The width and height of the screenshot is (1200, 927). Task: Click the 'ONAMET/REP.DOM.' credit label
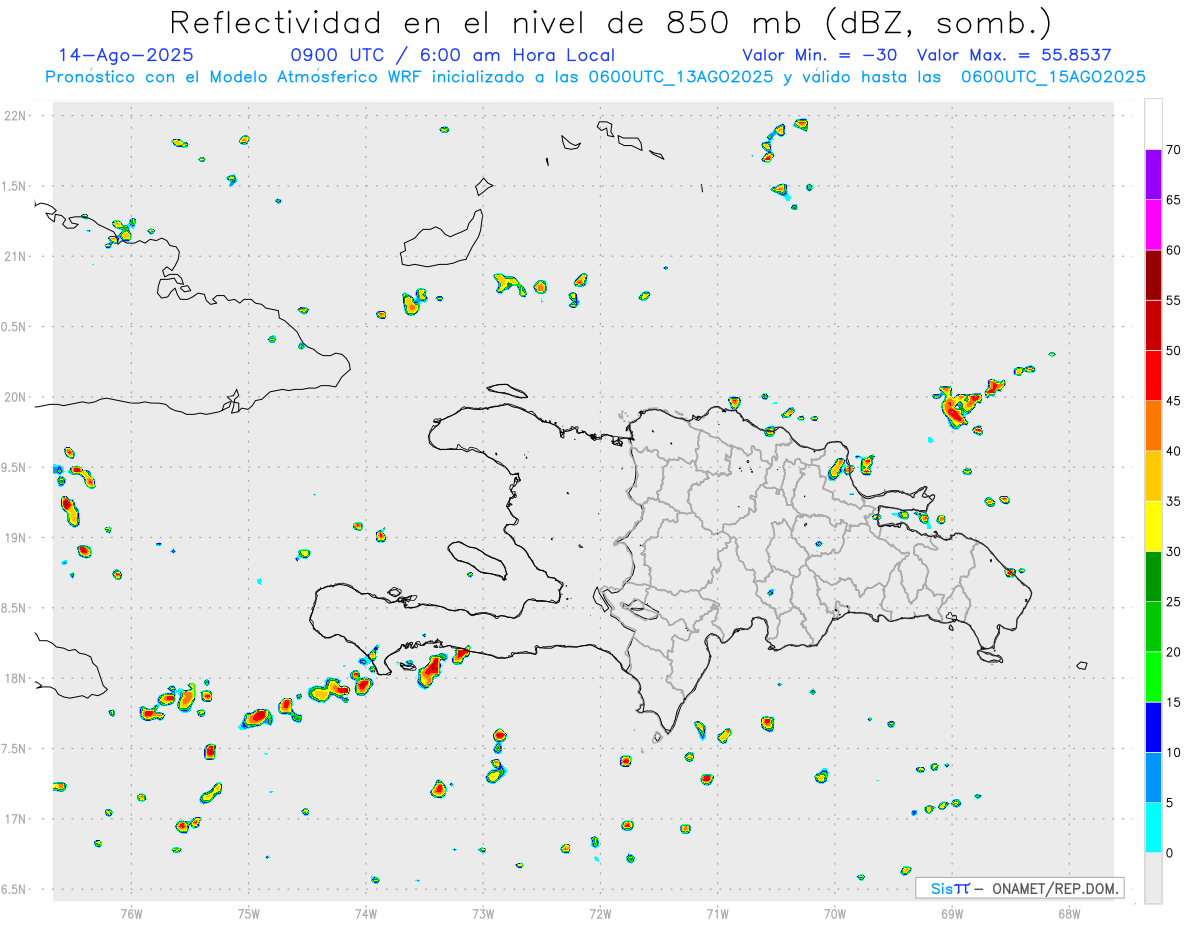click(1053, 888)
